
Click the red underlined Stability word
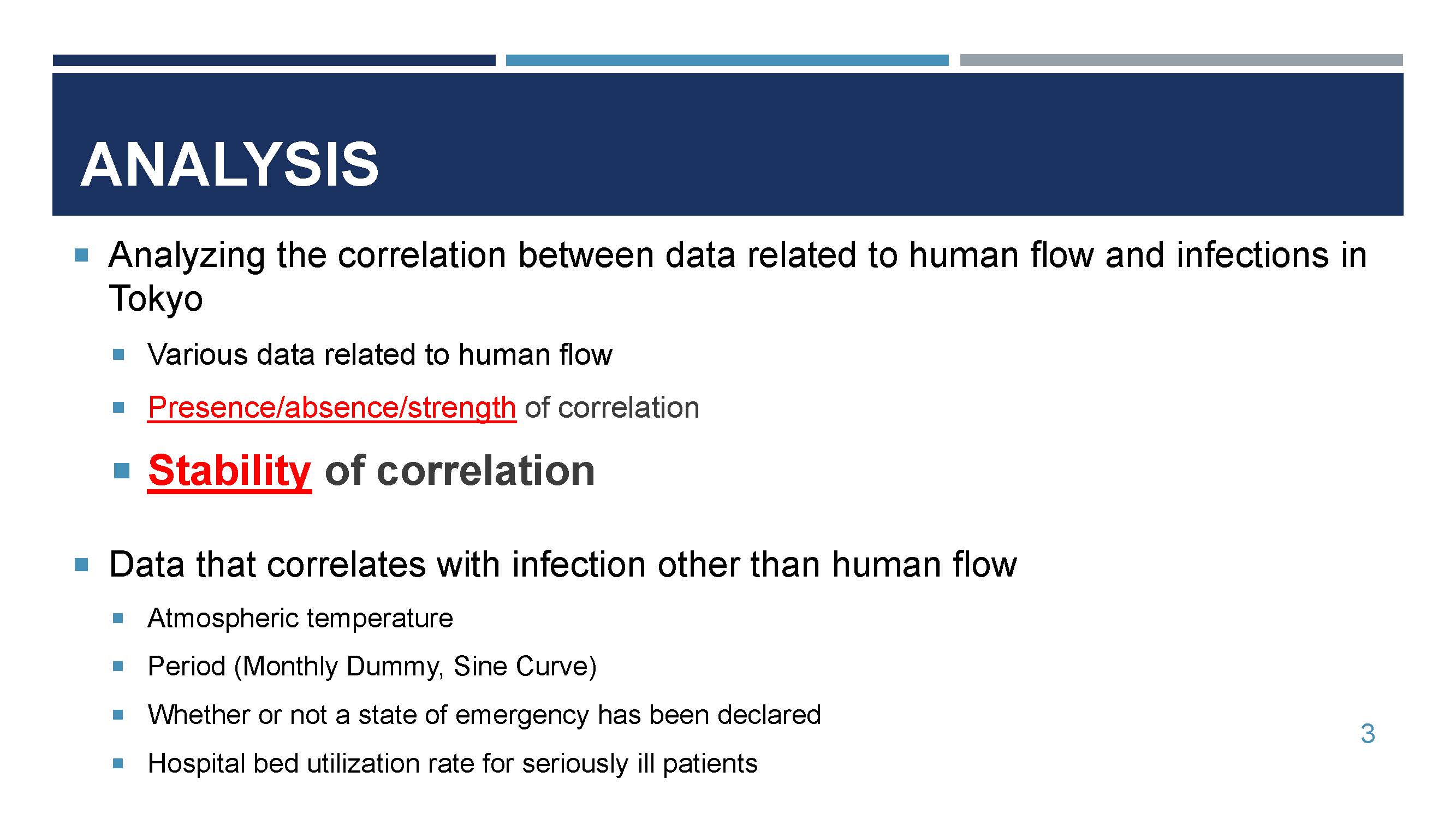tap(229, 471)
